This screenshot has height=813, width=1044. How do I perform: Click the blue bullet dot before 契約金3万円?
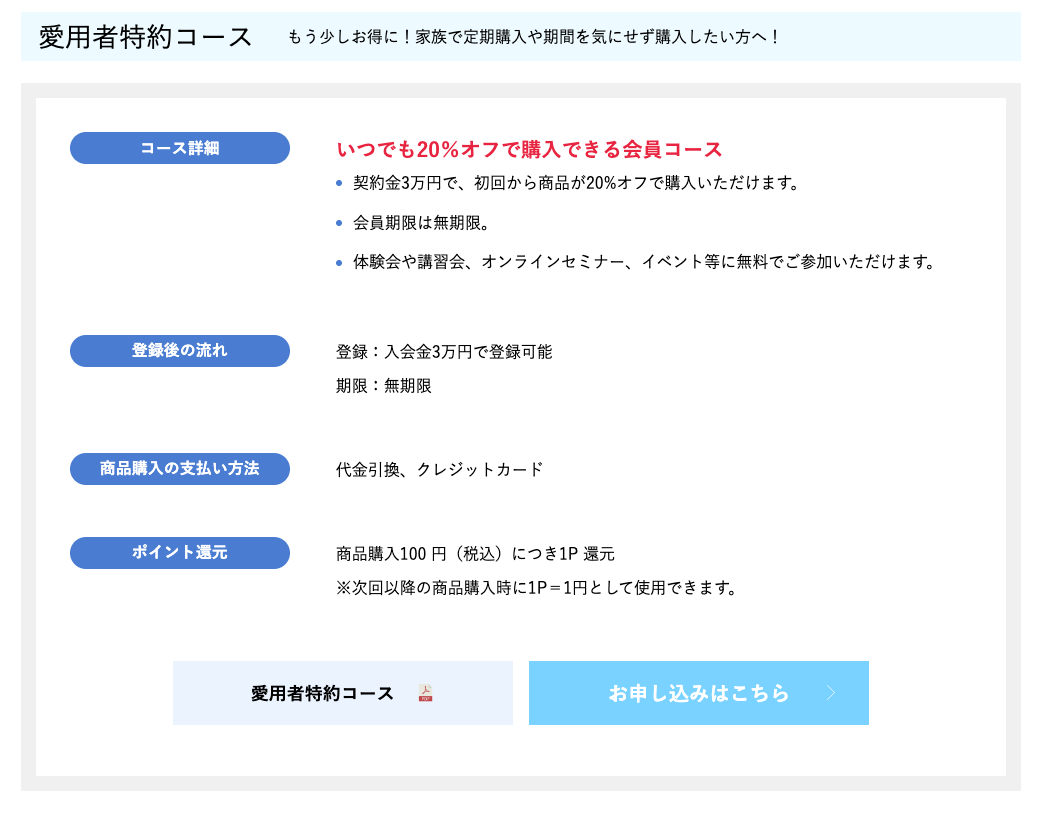click(x=340, y=183)
